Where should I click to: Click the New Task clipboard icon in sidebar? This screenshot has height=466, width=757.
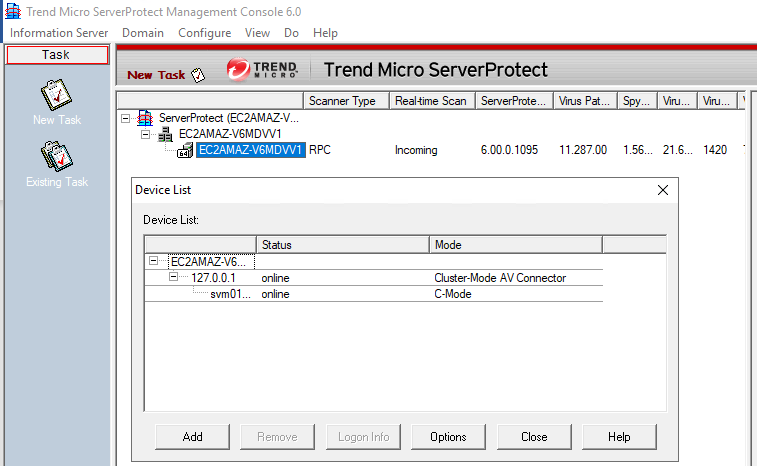coord(56,95)
